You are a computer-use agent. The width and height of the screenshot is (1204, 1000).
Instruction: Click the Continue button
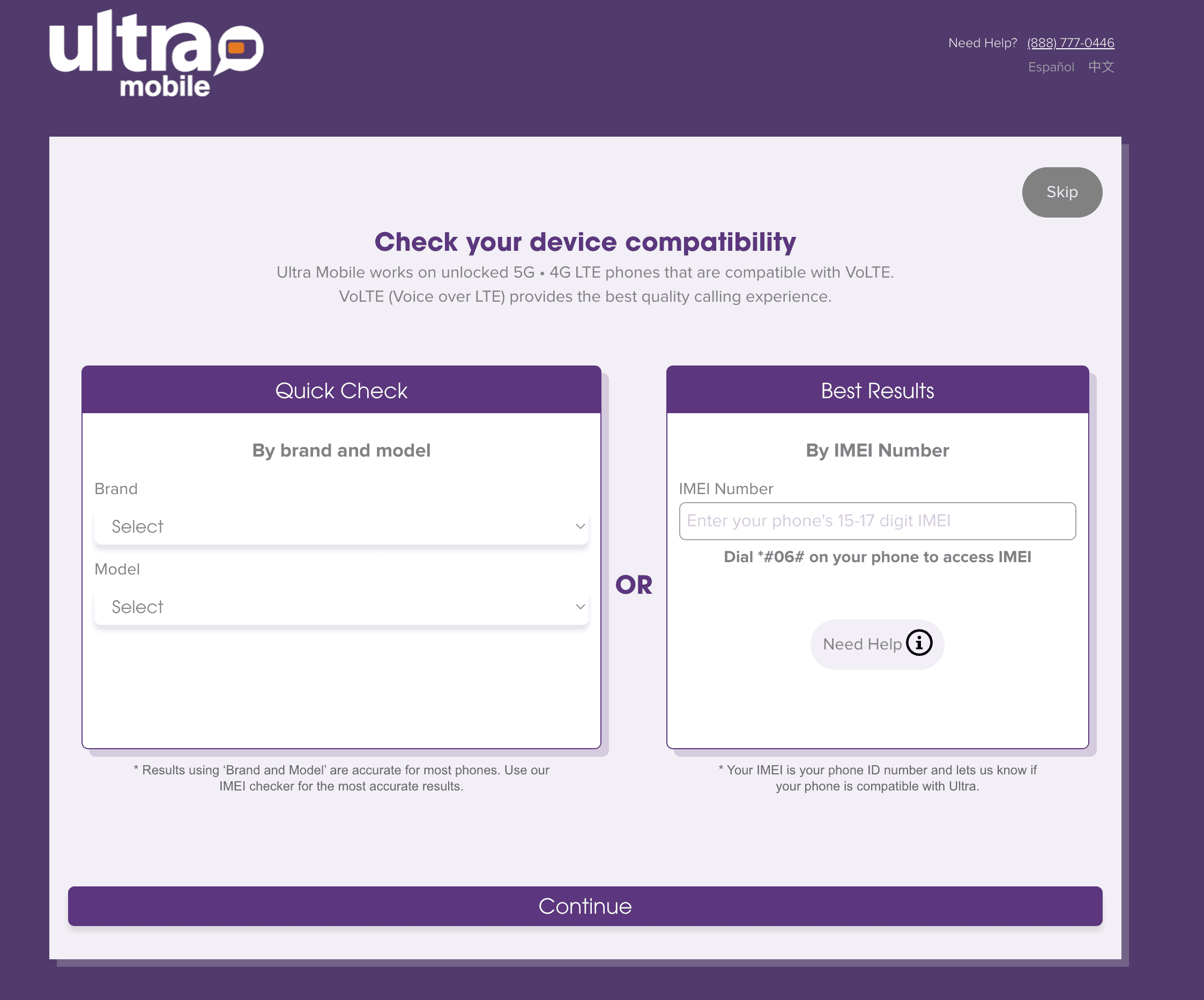pyautogui.click(x=585, y=906)
